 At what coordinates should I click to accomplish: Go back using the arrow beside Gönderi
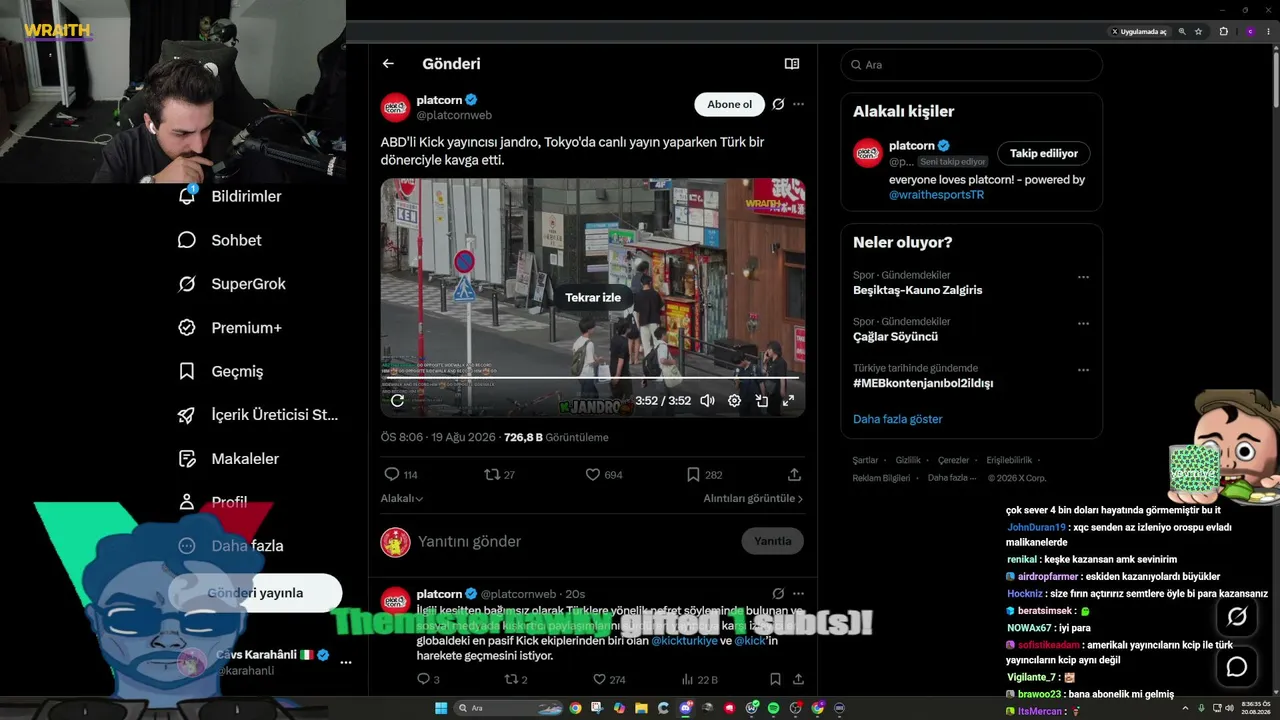(x=388, y=64)
